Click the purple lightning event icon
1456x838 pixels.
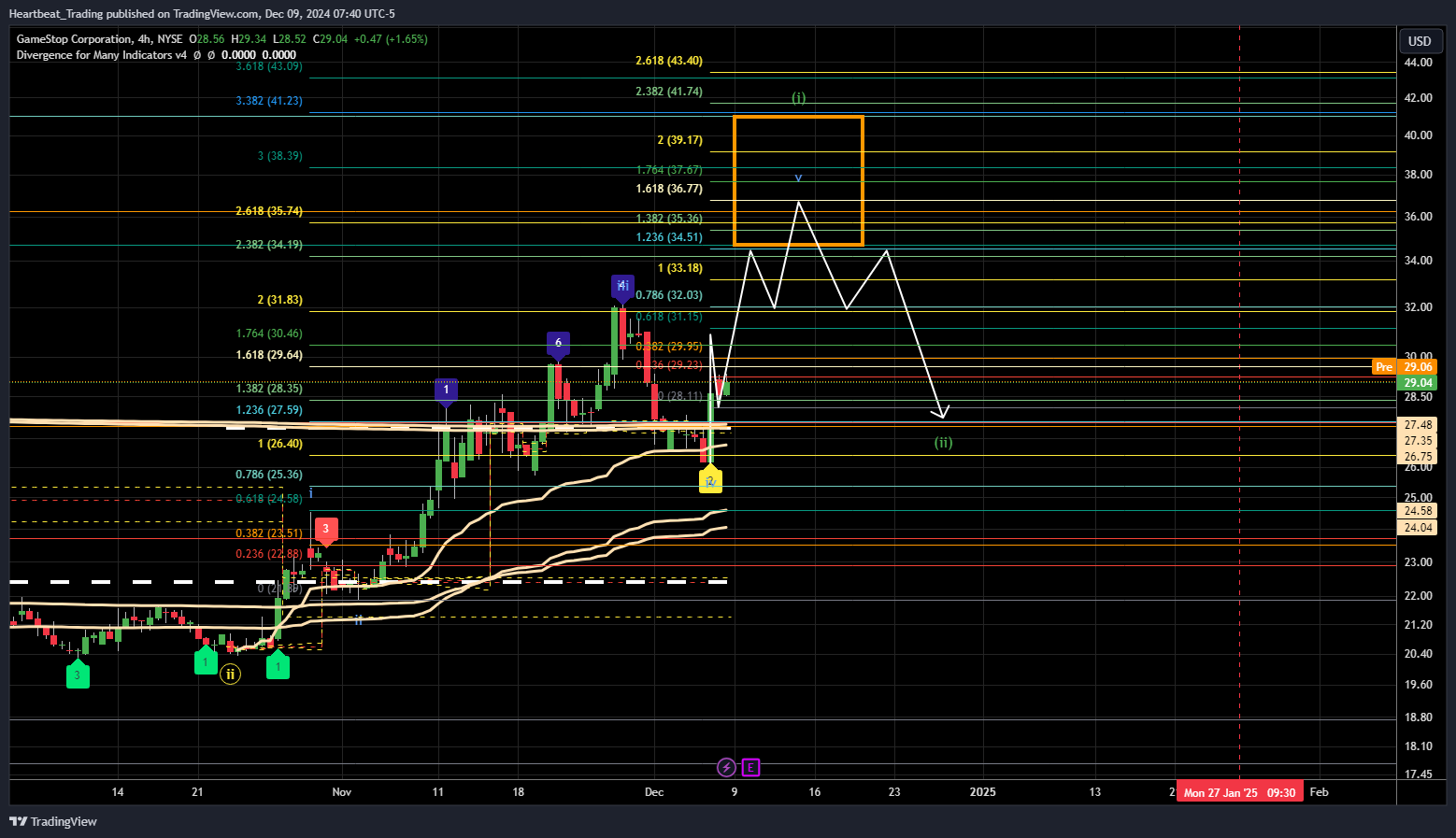pyautogui.click(x=726, y=768)
